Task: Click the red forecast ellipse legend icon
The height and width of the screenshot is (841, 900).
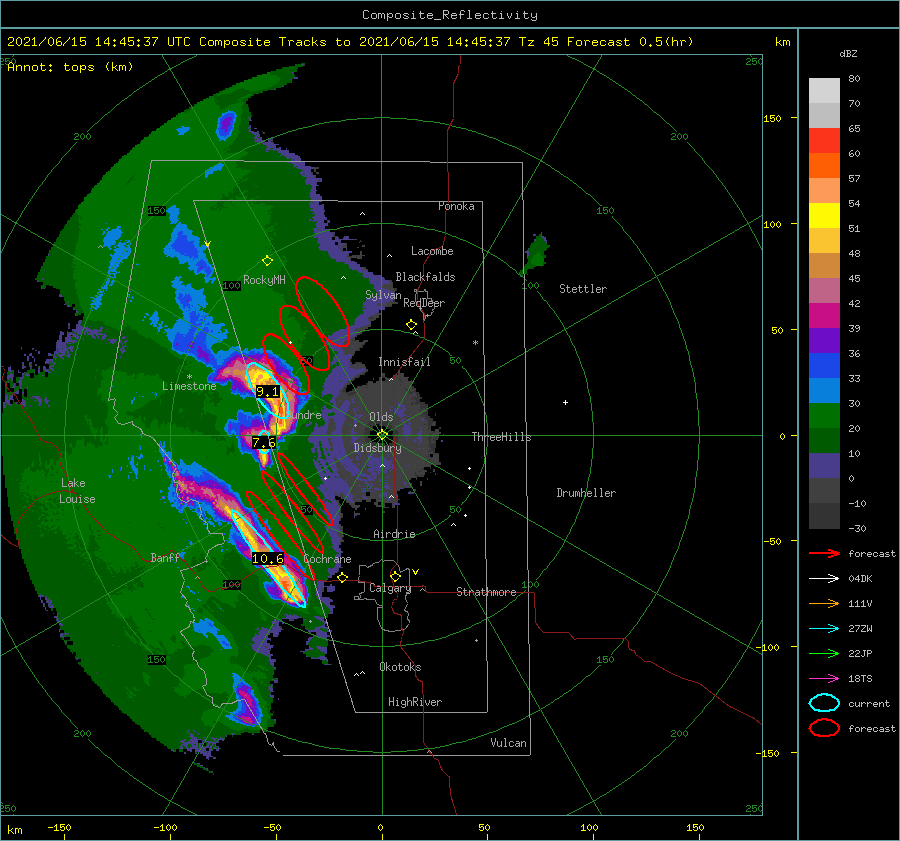Action: pos(824,728)
